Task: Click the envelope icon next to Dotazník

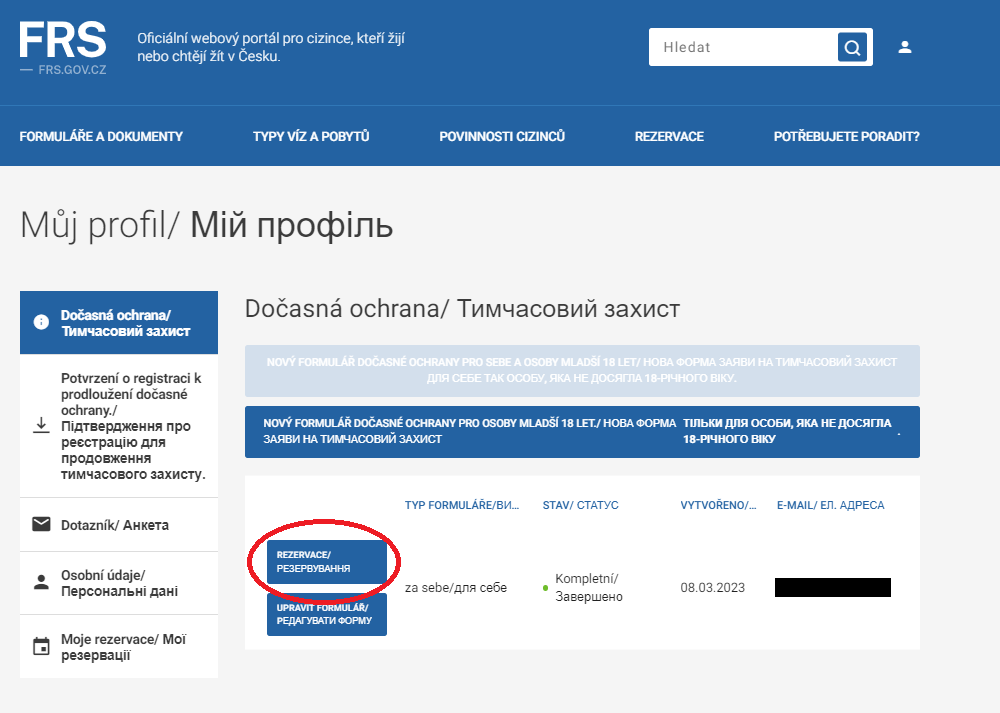Action: tap(41, 524)
